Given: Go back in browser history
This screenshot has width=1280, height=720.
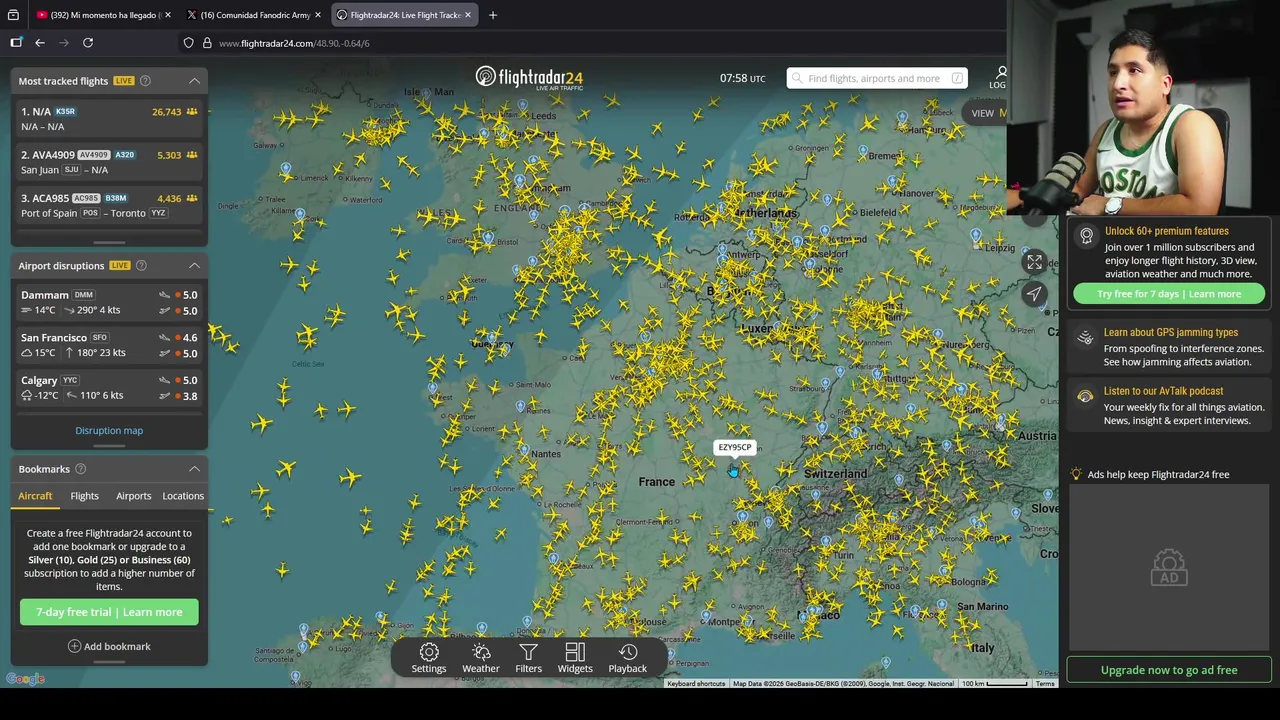Looking at the screenshot, I should 40,43.
